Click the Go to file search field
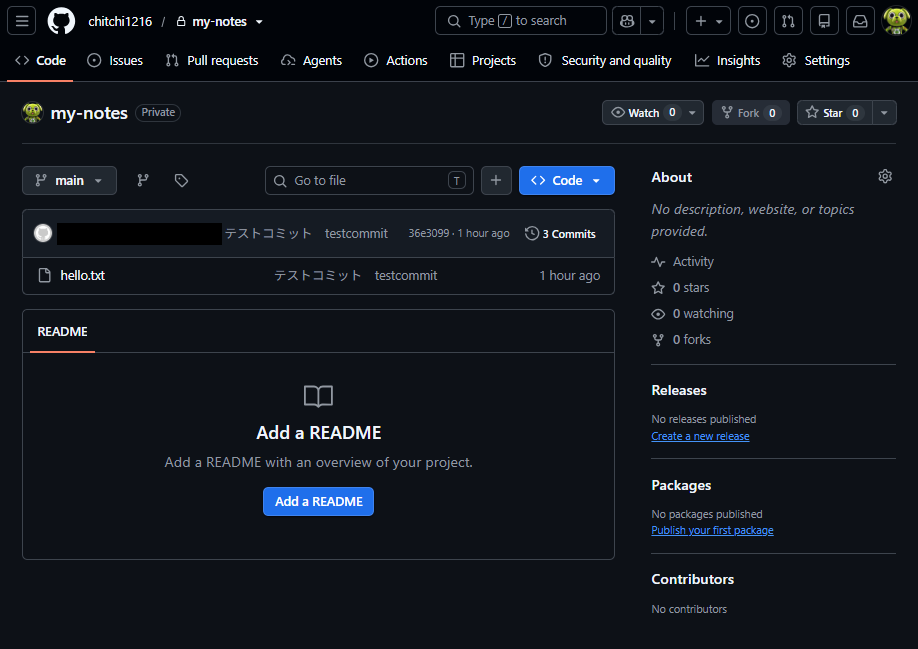This screenshot has width=918, height=649. click(369, 180)
